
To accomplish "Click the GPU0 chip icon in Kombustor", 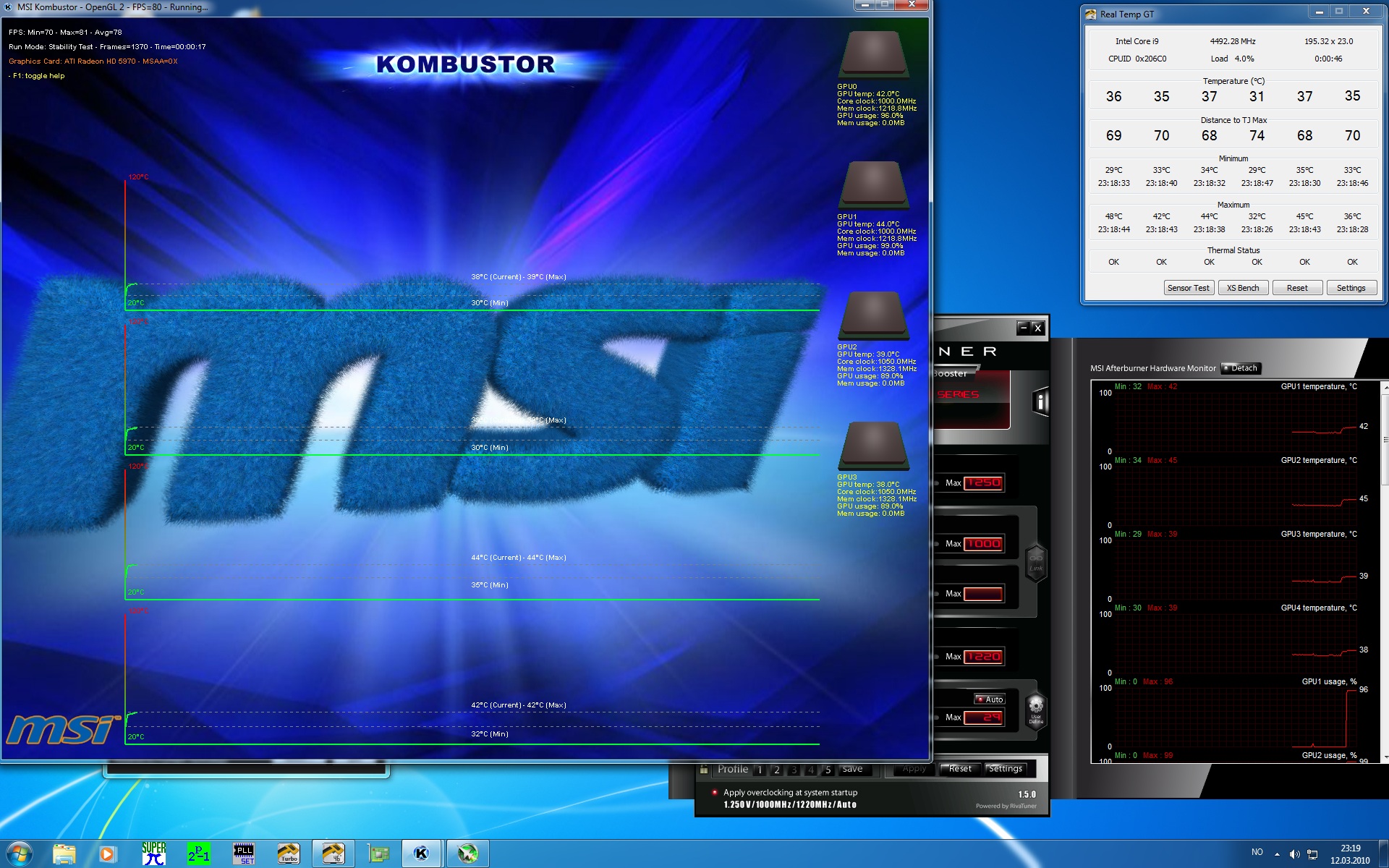I will (873, 54).
